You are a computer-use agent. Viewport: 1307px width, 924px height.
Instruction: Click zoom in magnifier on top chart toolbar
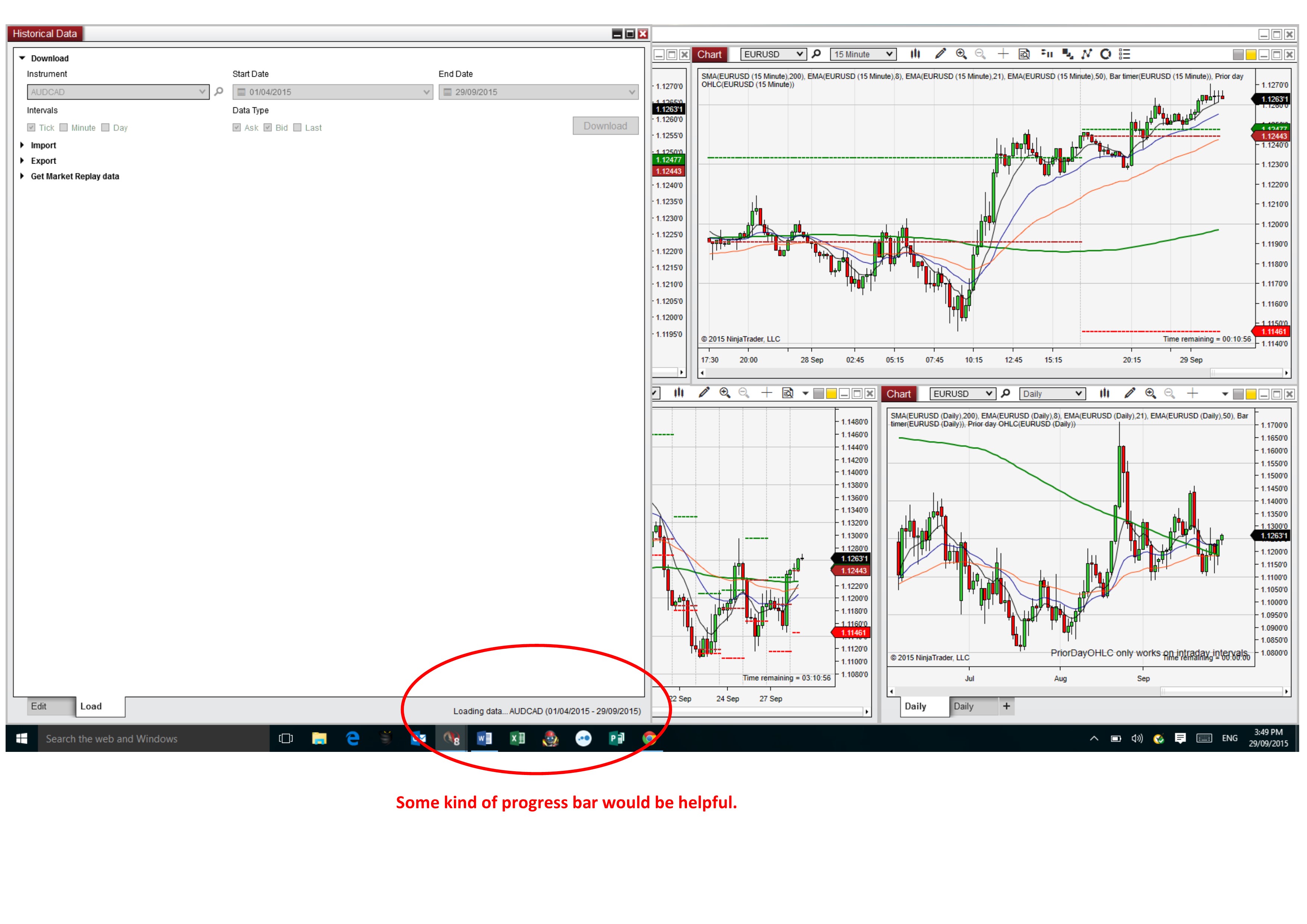961,54
